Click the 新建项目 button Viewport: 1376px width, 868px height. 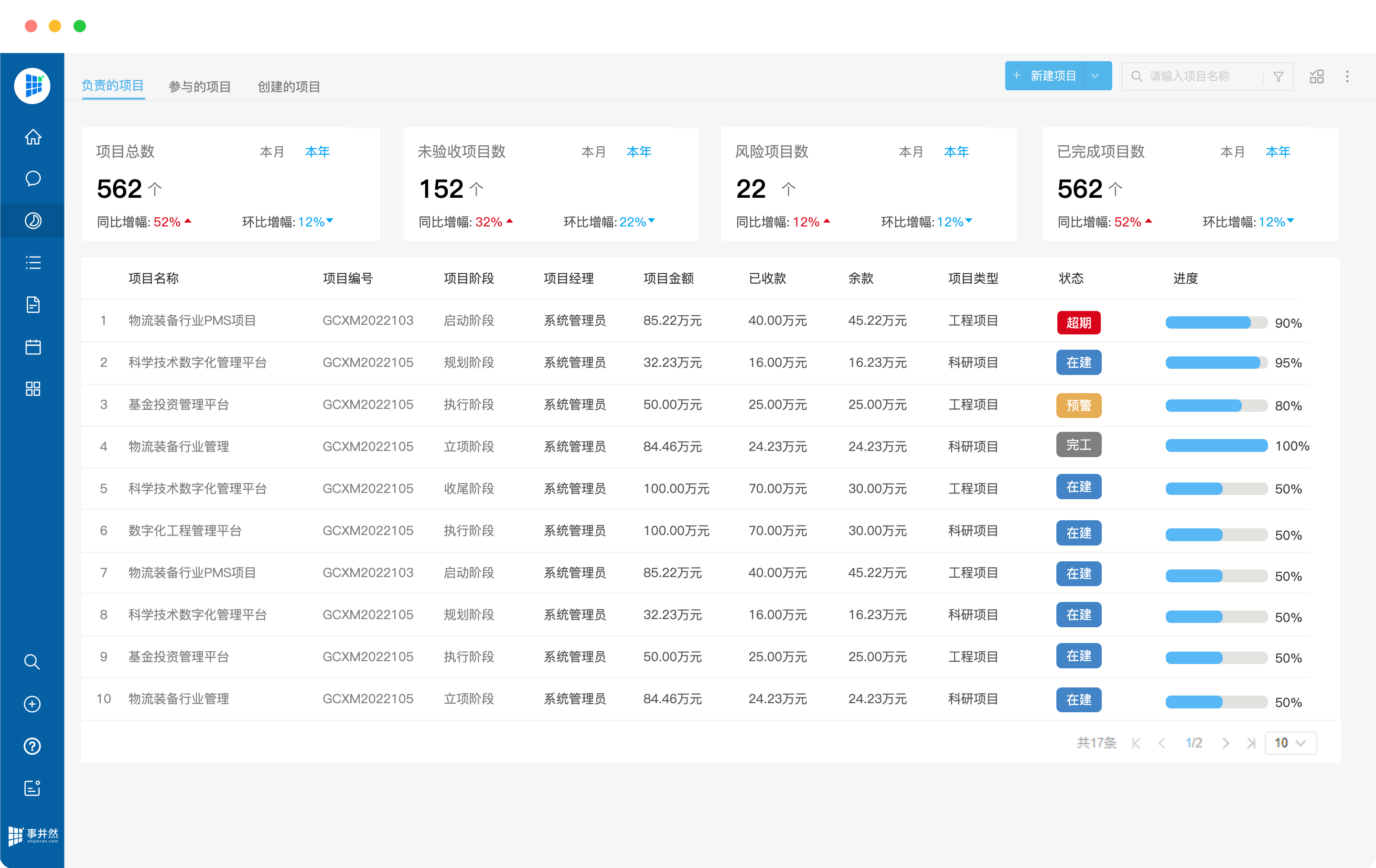[1044, 76]
